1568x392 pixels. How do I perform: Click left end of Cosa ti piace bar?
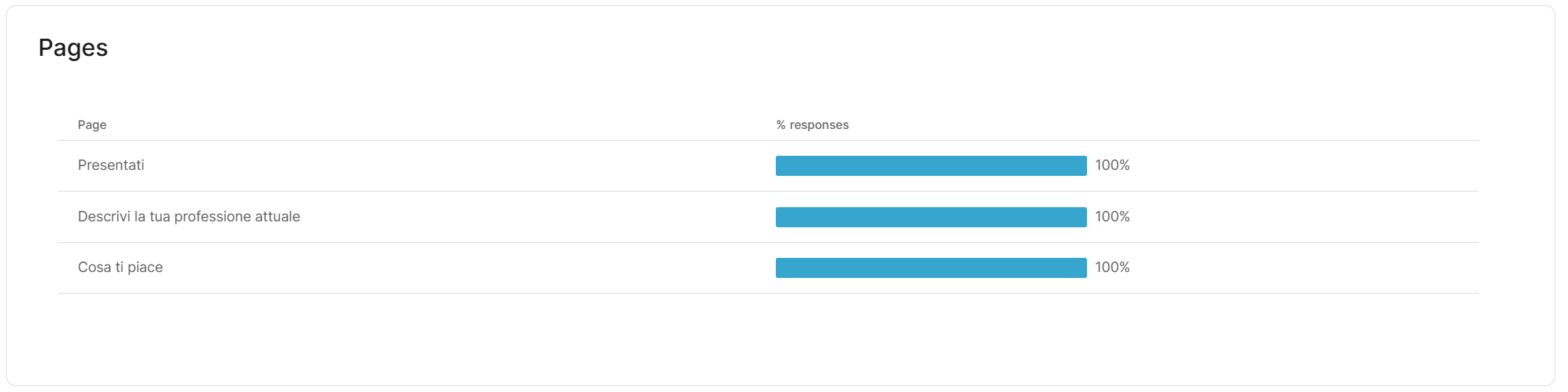pyautogui.click(x=781, y=268)
